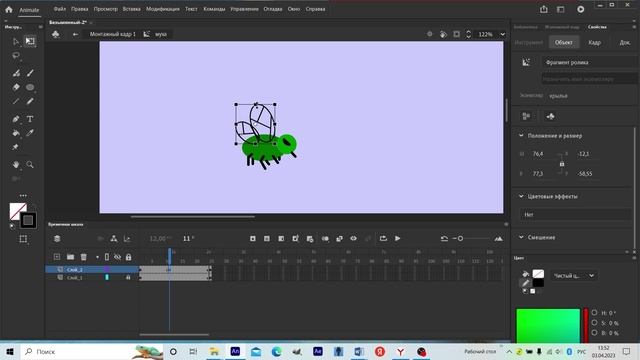640x360 pixels.
Task: Click the Home button
Action: 9,9
